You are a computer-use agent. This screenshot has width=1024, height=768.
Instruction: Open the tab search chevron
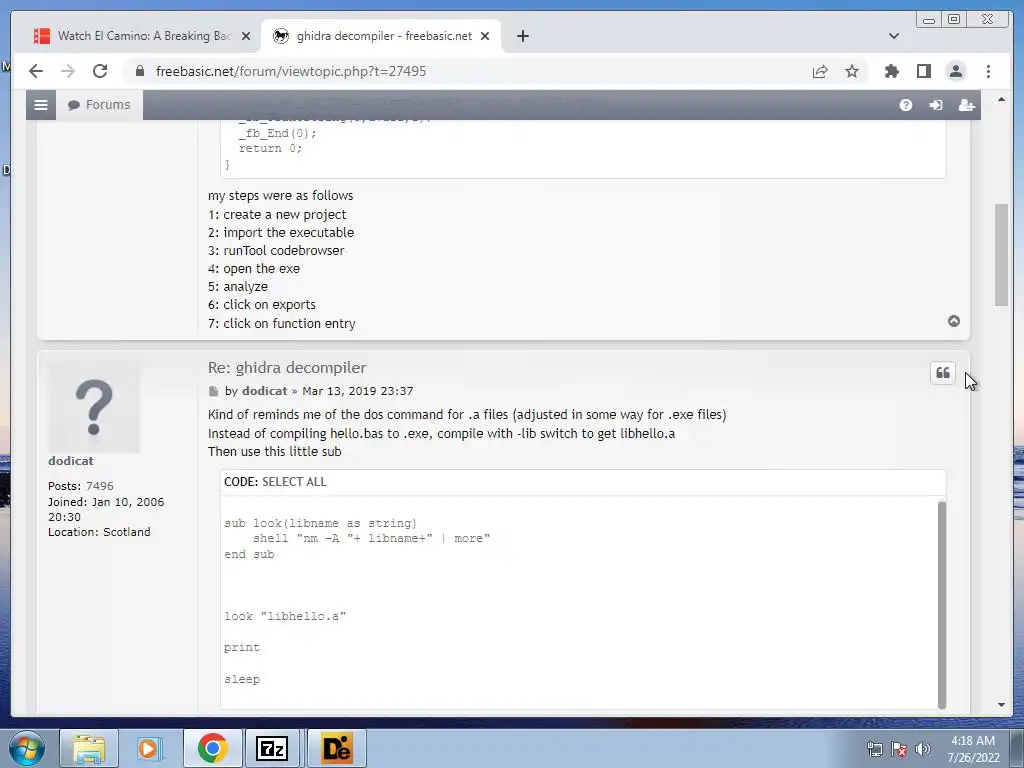[894, 36]
